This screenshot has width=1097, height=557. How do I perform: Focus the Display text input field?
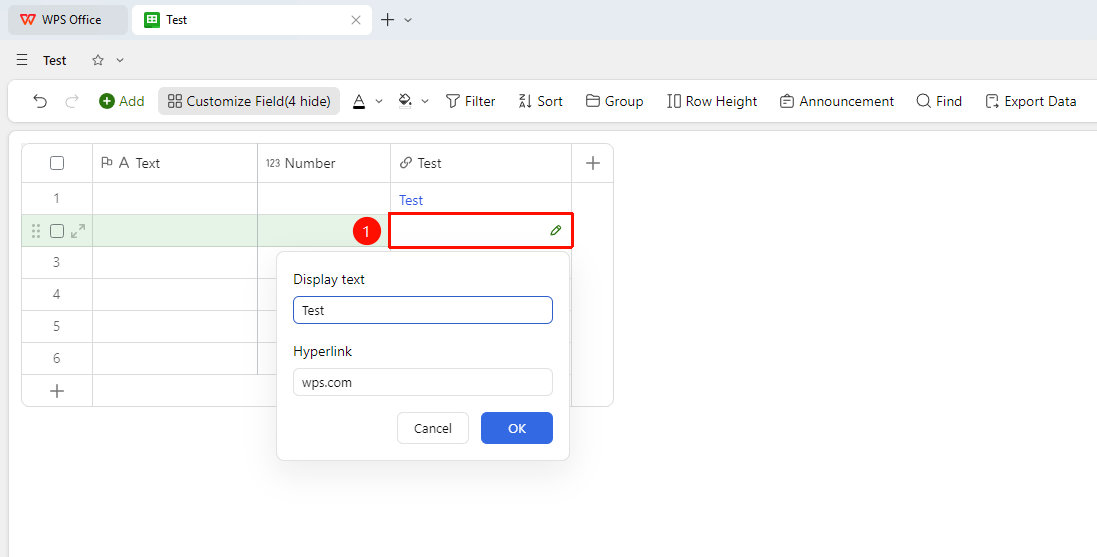pyautogui.click(x=423, y=310)
